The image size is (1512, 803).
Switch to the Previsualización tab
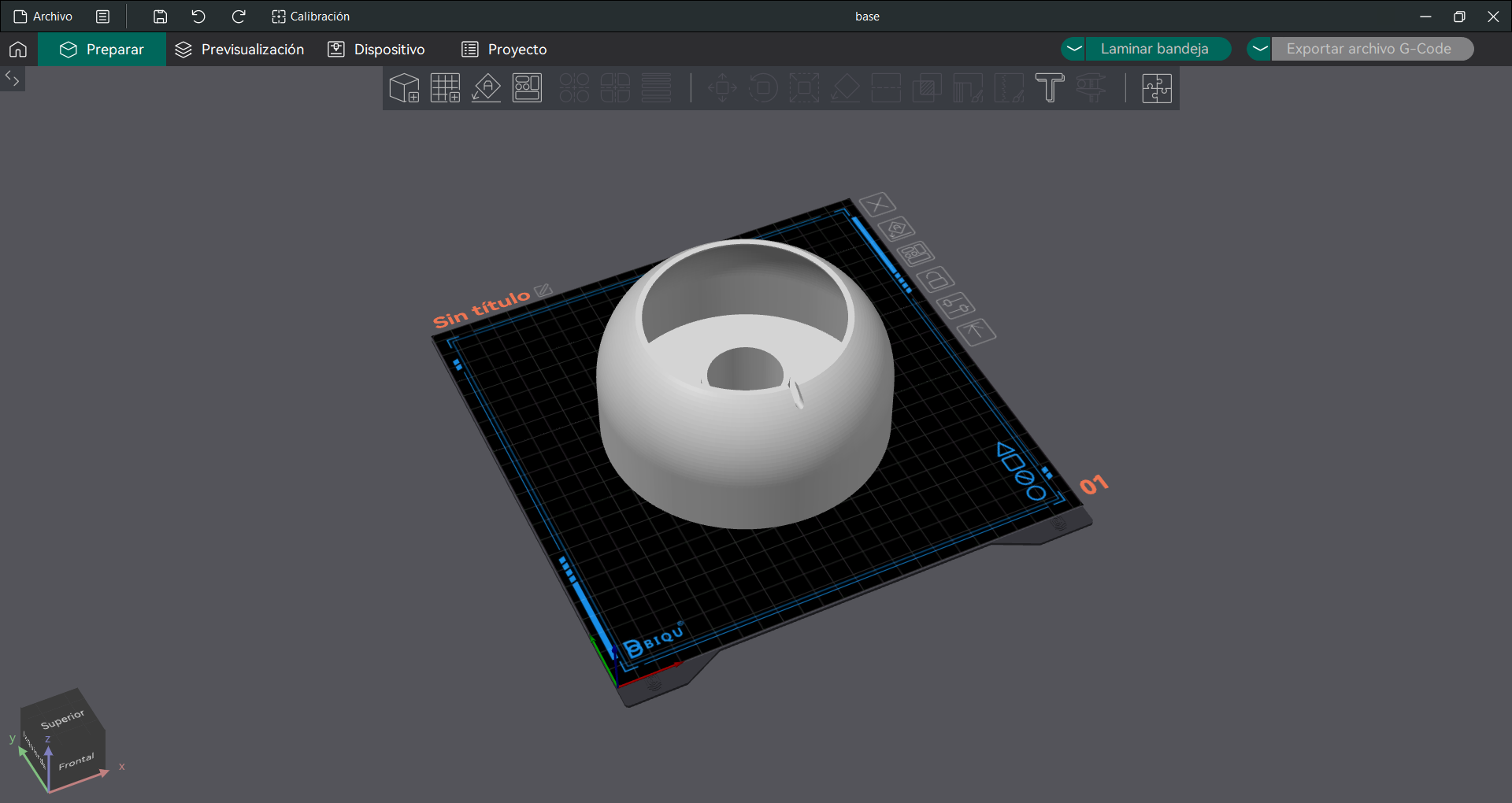239,50
